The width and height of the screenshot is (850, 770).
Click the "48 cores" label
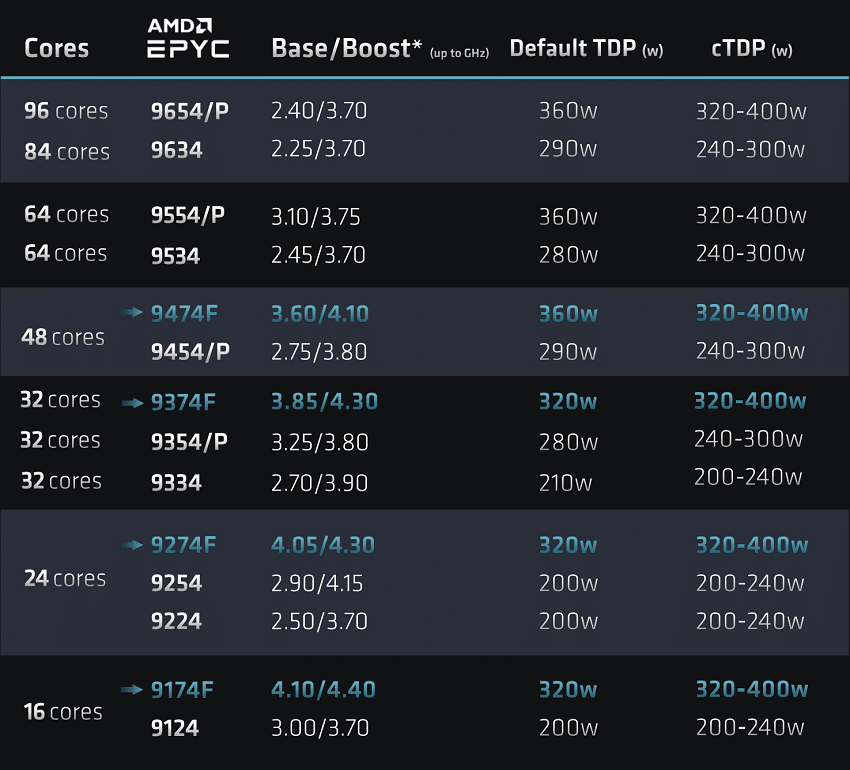(x=63, y=337)
